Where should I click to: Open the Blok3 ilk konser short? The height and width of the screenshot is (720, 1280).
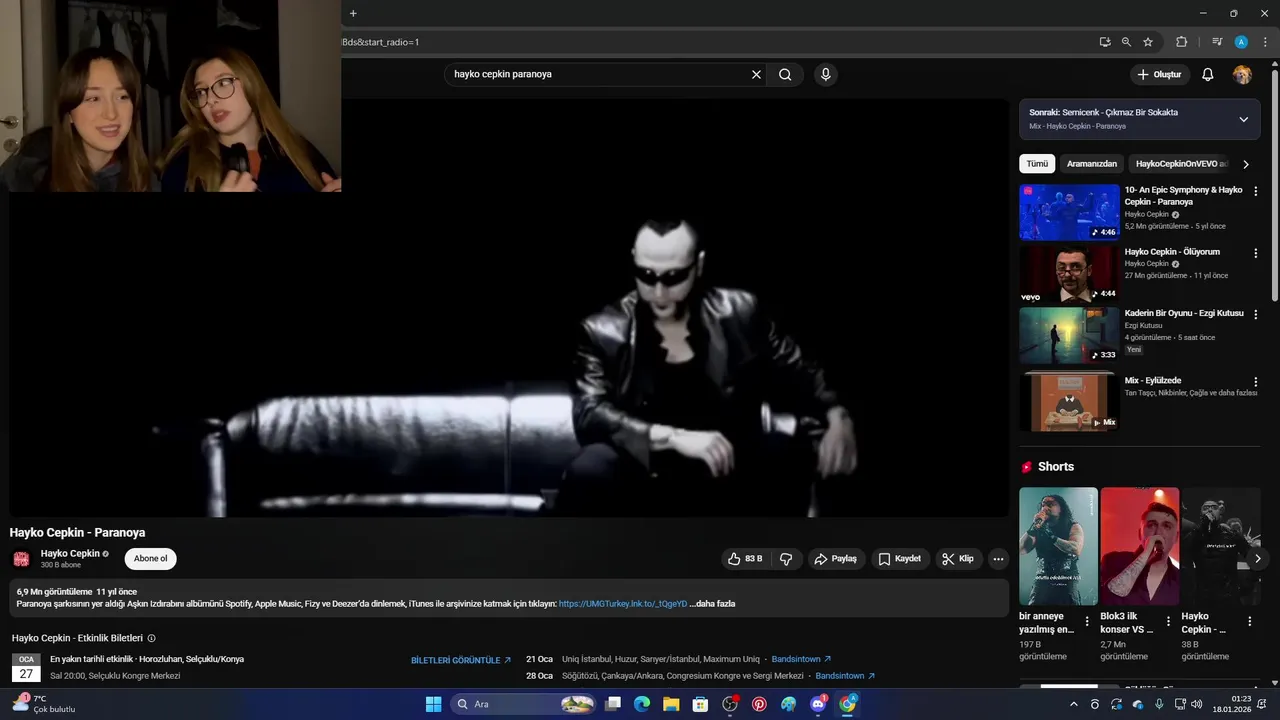coord(1139,546)
